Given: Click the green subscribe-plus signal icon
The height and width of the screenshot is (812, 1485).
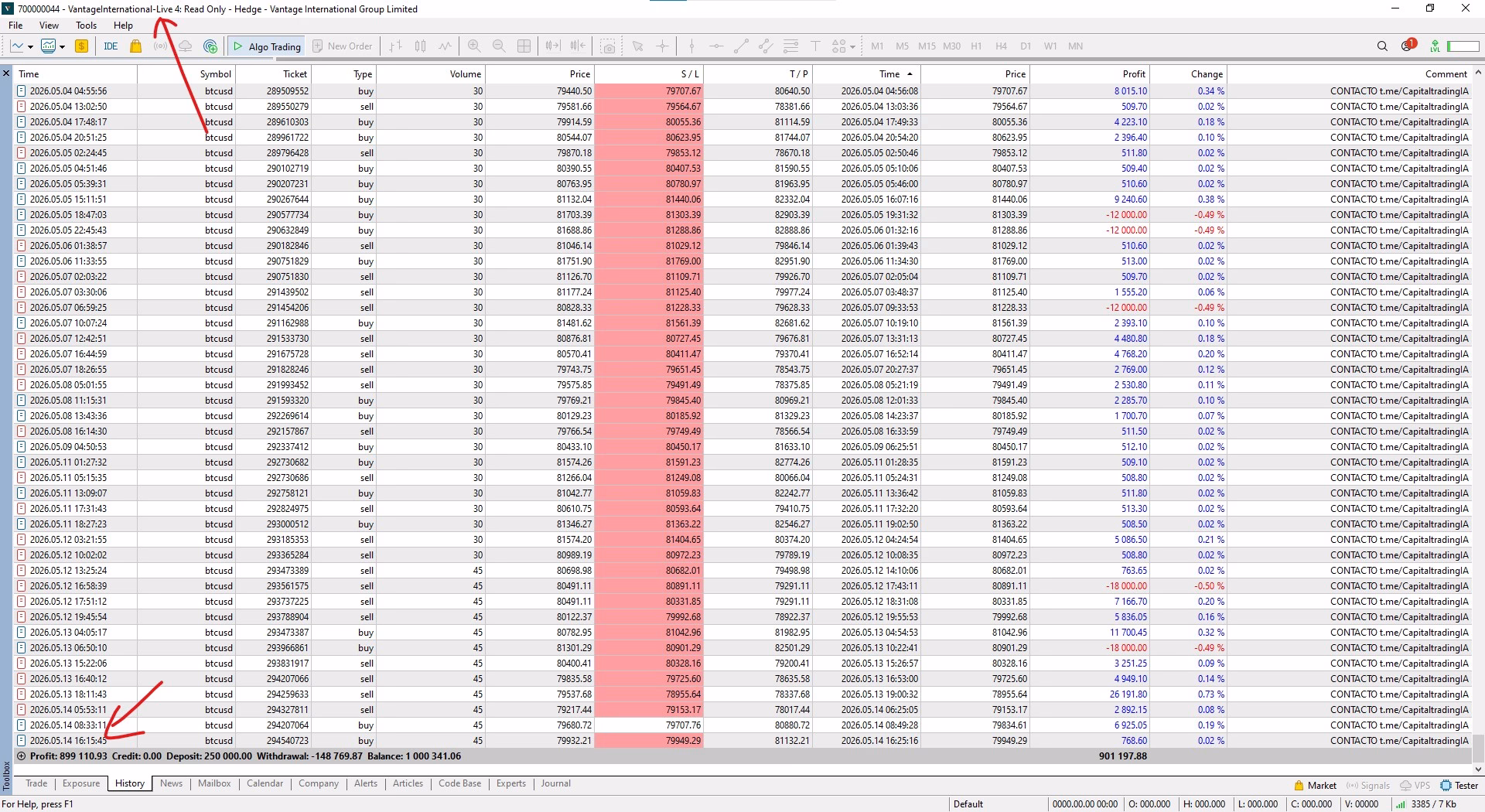Looking at the screenshot, I should tap(210, 46).
